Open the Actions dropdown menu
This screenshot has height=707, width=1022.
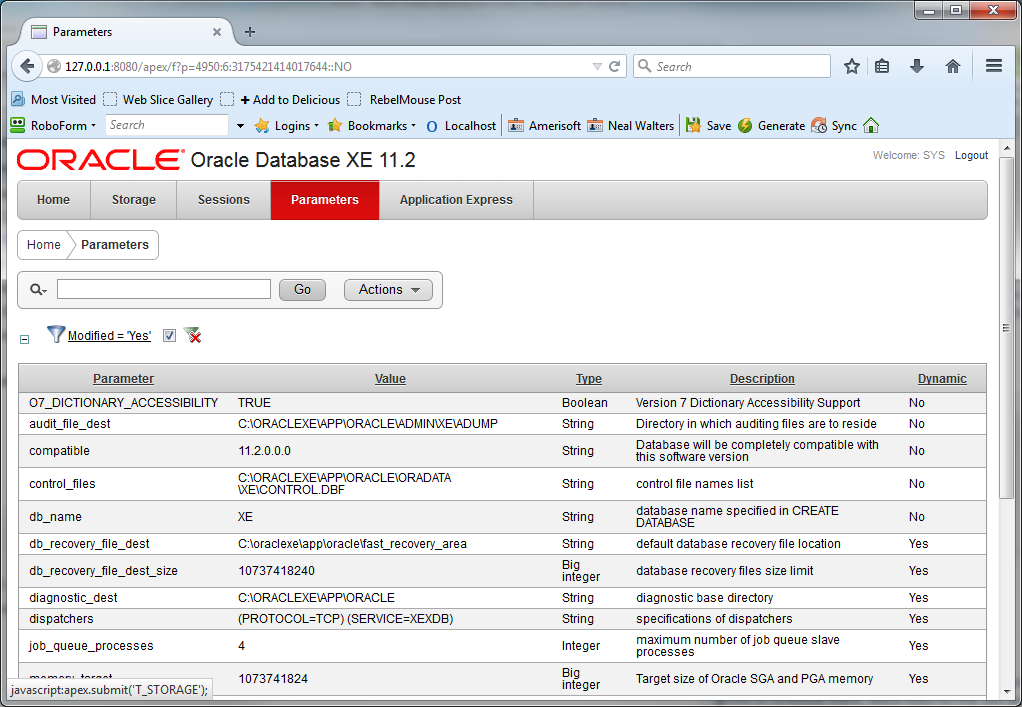[x=388, y=289]
